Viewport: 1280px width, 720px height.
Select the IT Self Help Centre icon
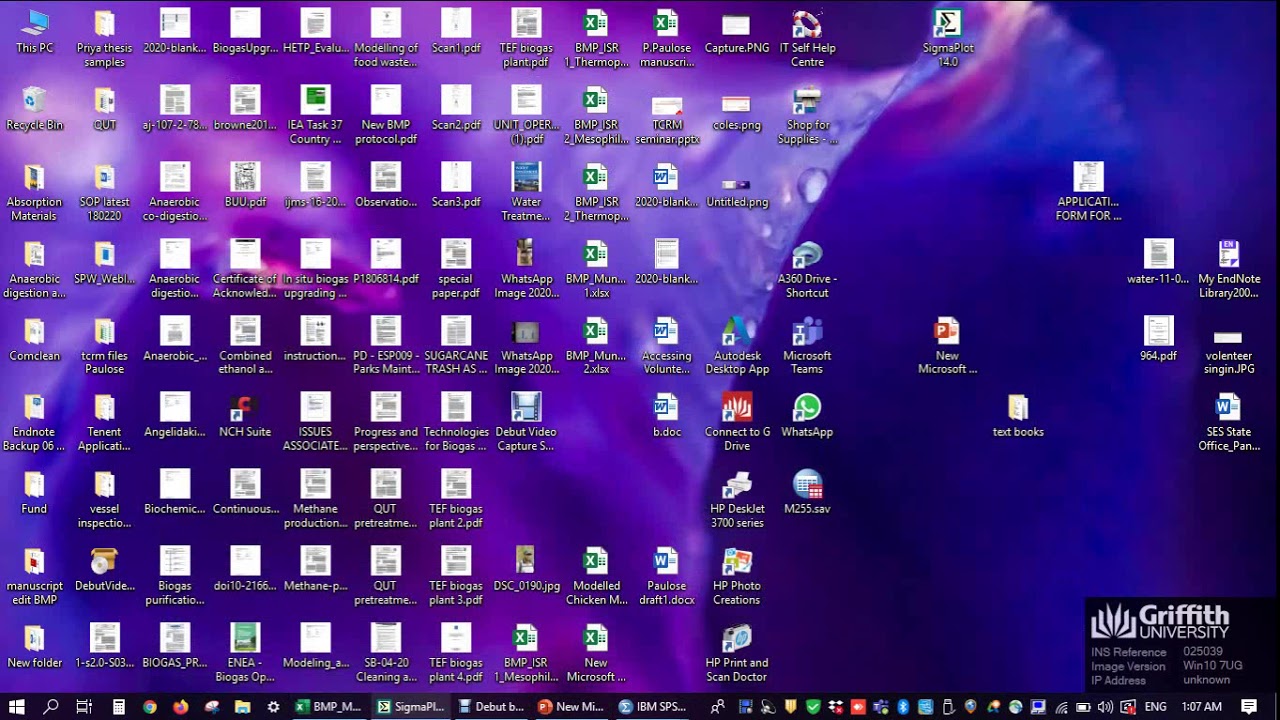(x=807, y=38)
